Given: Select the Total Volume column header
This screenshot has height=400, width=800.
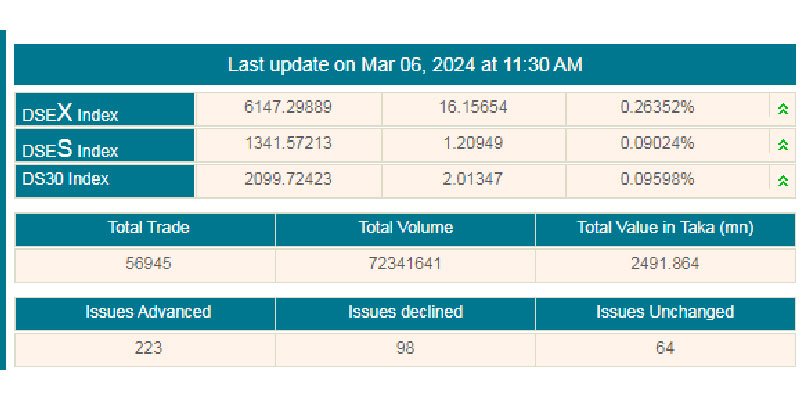Looking at the screenshot, I should click(x=405, y=228).
